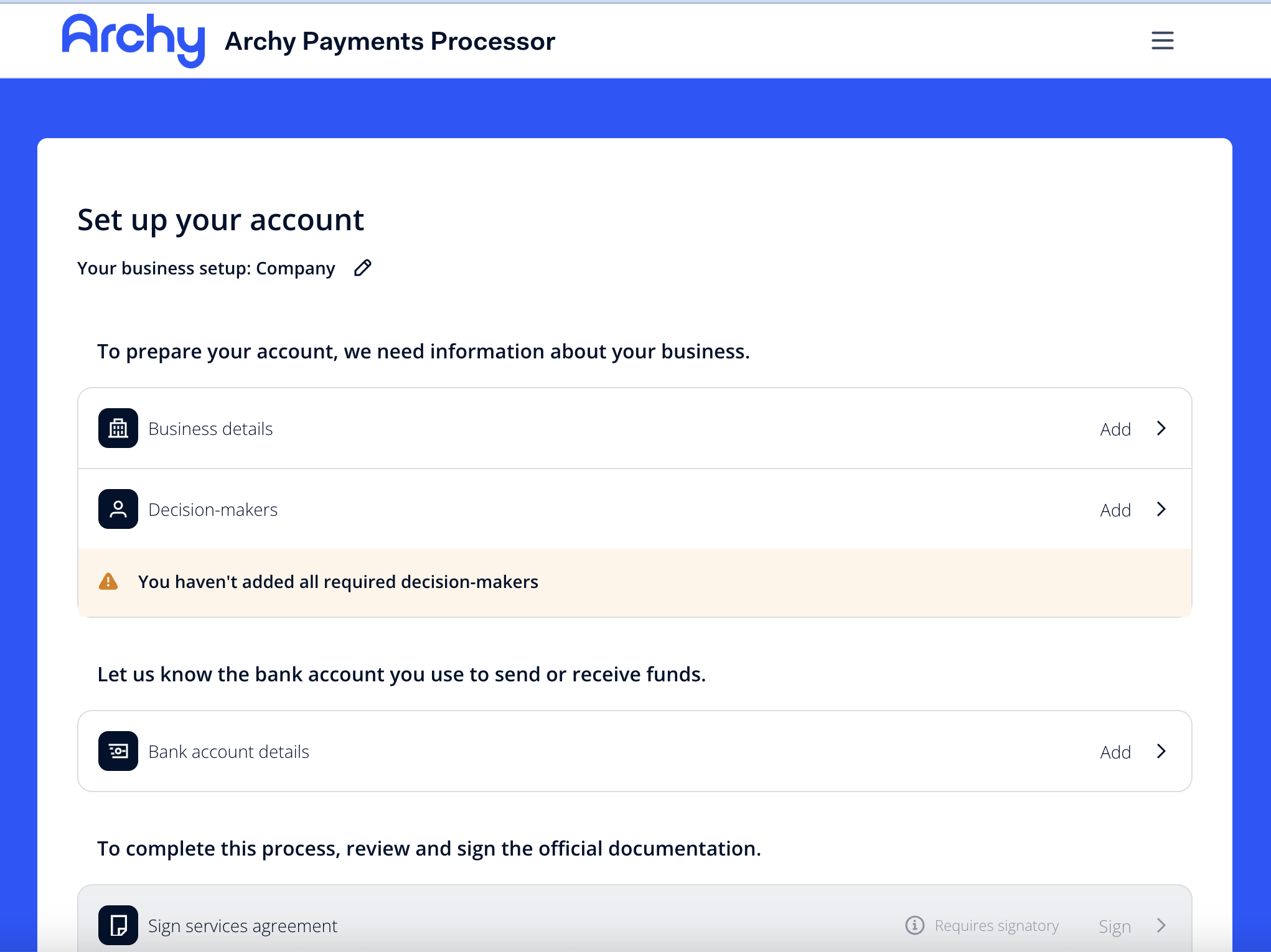Expand Decision-makers chevron arrow

pos(1161,509)
